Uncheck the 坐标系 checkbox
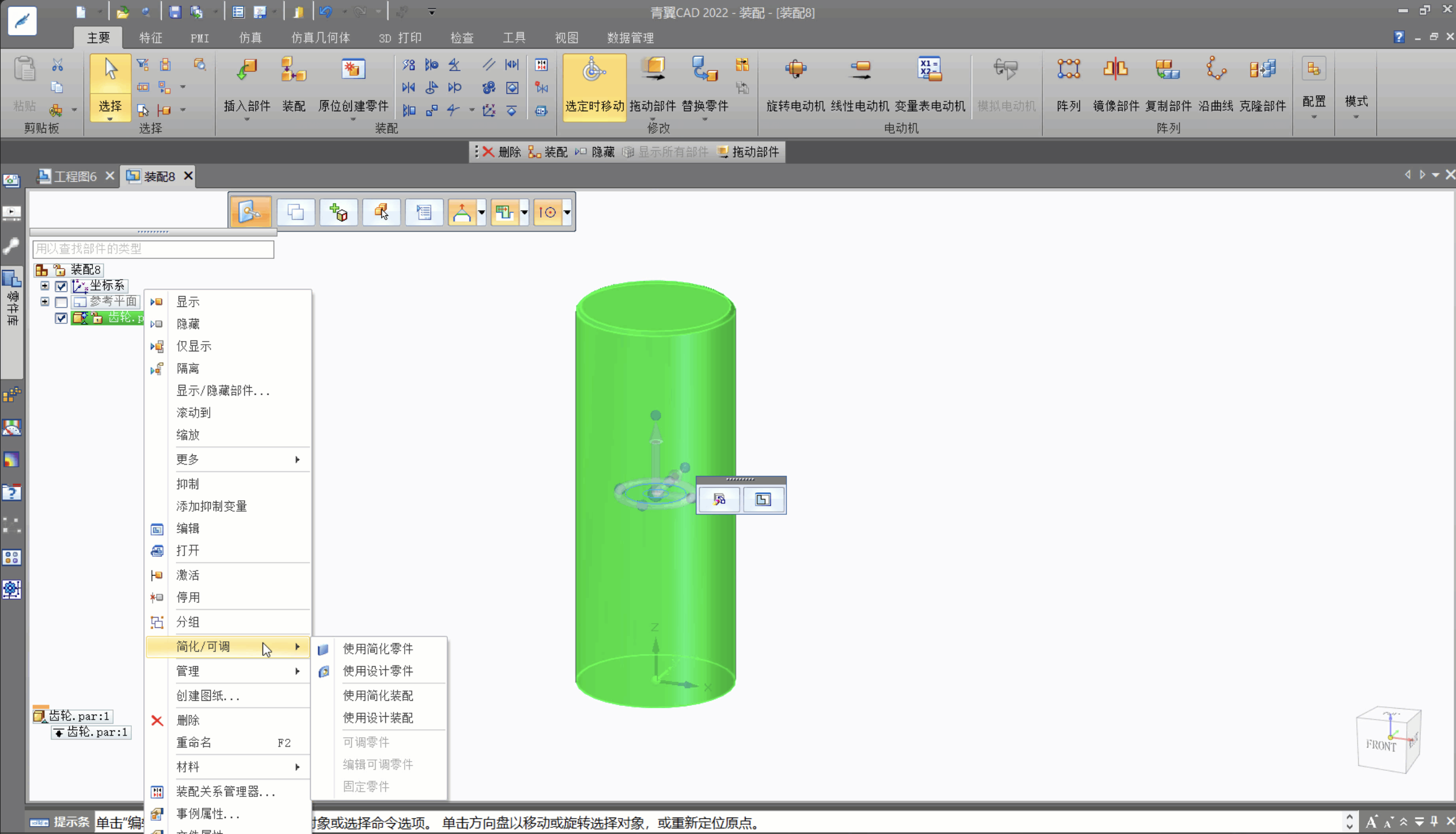Viewport: 1456px width, 834px height. click(61, 286)
